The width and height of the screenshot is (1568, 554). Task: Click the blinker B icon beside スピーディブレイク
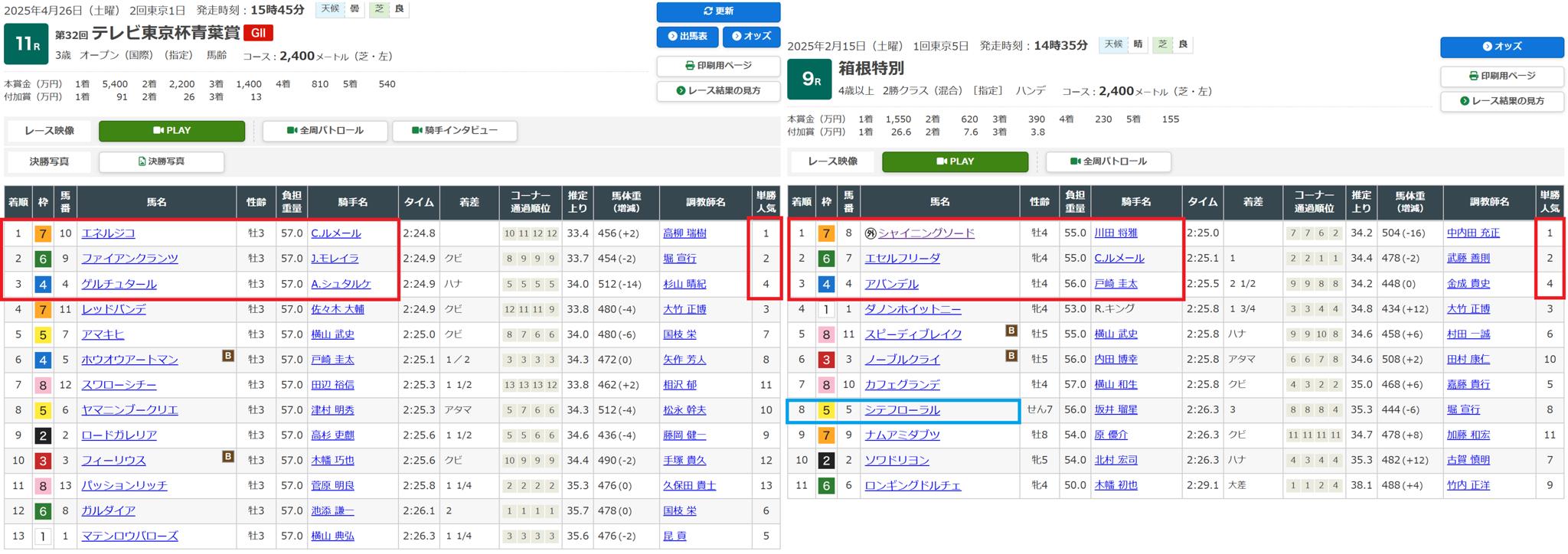coord(1011,331)
